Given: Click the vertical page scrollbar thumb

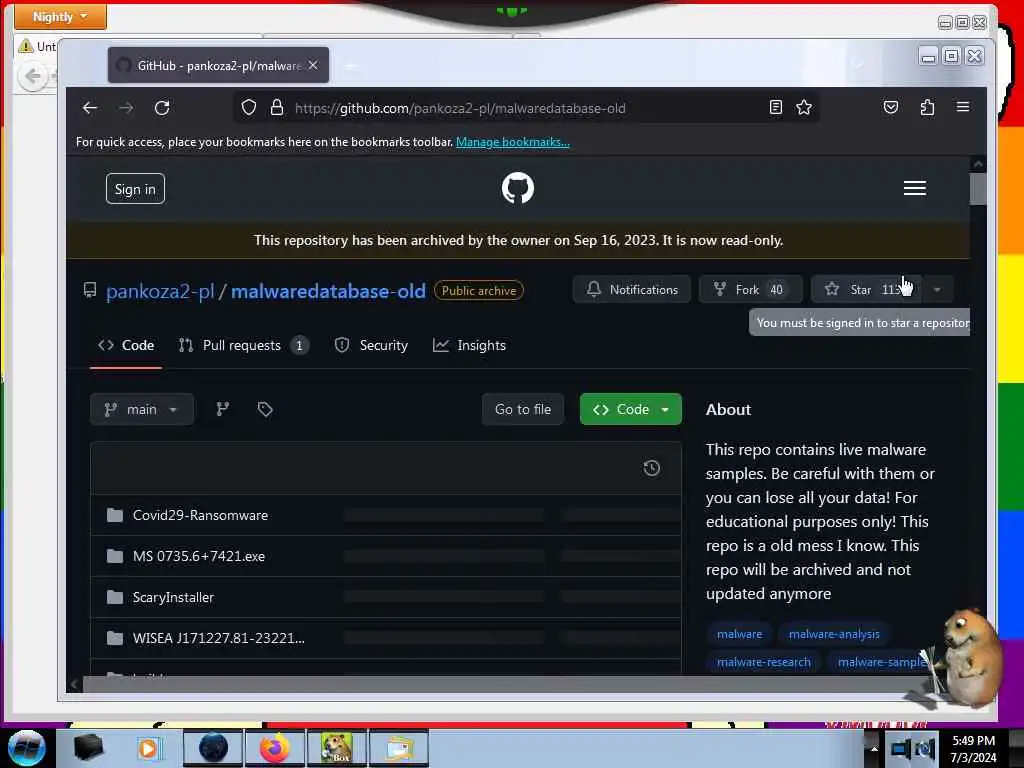Looking at the screenshot, I should (978, 189).
